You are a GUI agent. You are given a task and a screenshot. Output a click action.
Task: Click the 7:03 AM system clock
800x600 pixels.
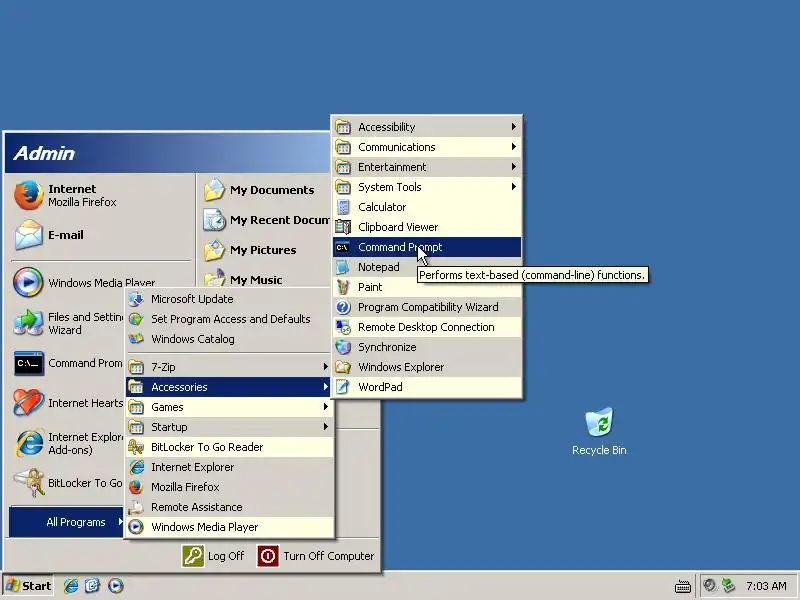(x=766, y=586)
